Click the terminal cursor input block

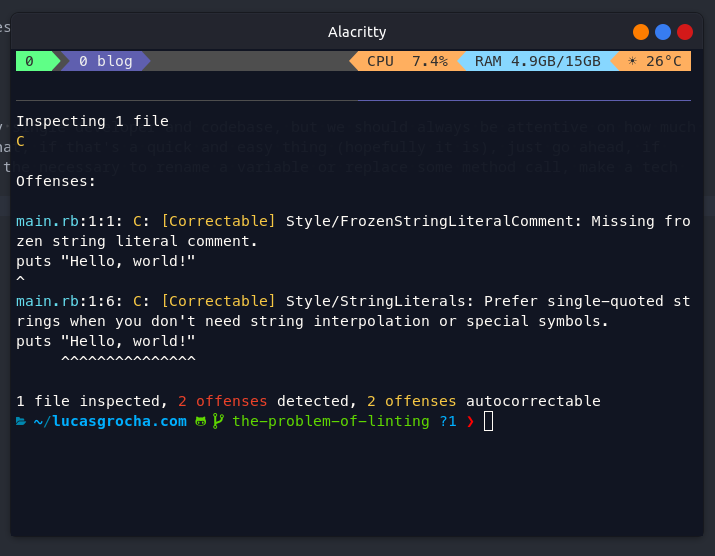point(488,421)
